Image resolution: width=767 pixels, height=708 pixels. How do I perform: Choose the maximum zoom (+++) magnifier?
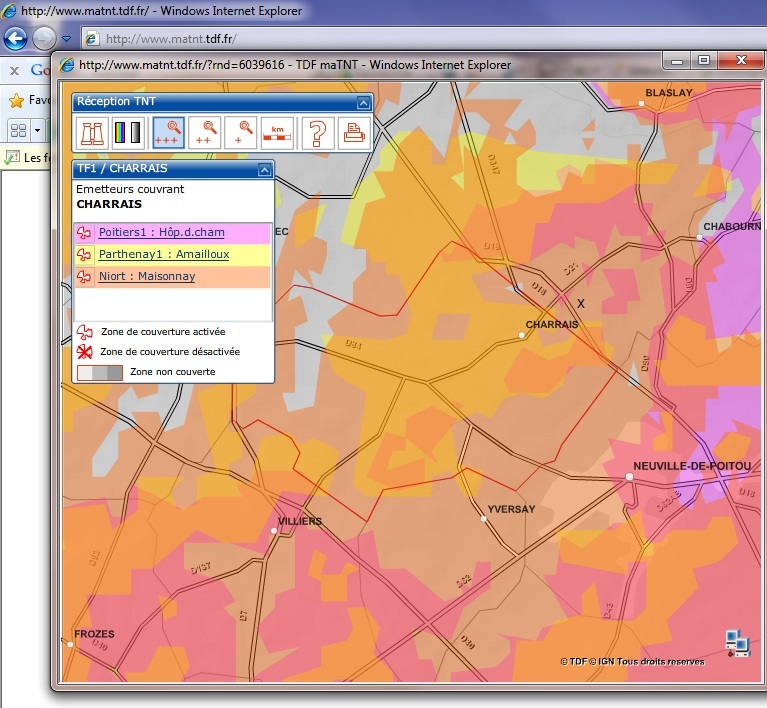168,133
